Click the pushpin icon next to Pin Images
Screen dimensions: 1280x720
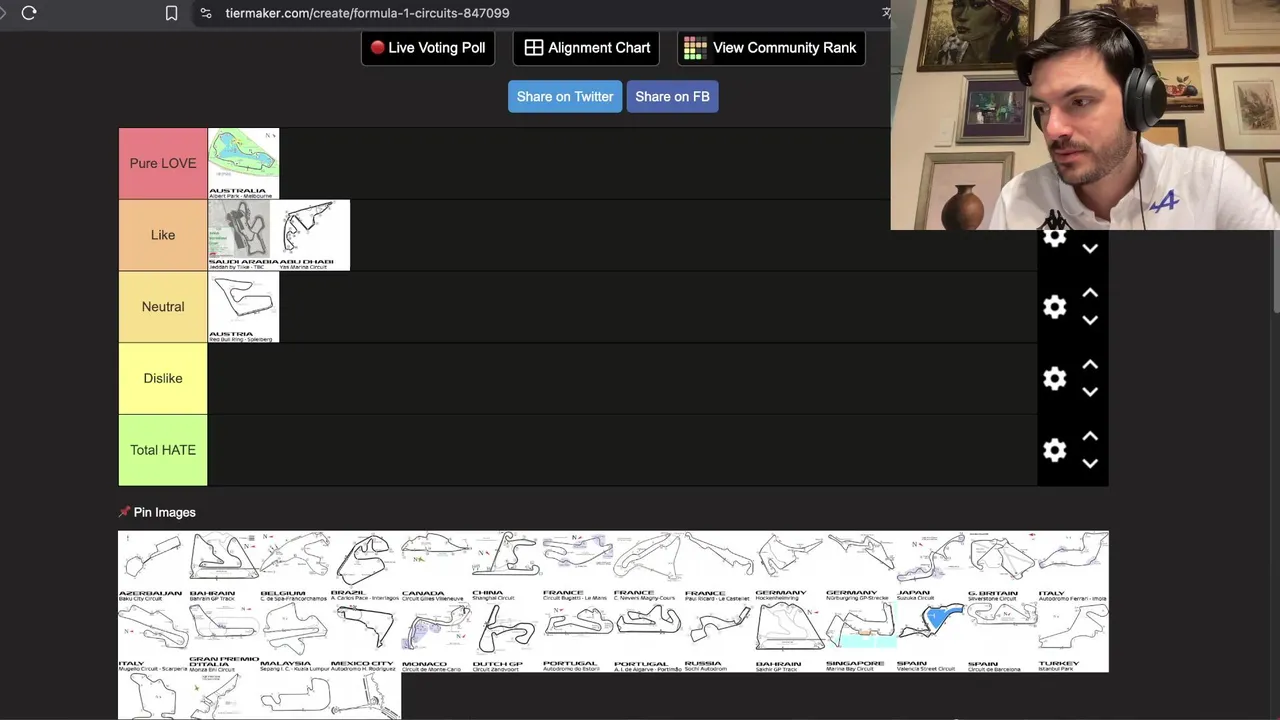point(124,512)
